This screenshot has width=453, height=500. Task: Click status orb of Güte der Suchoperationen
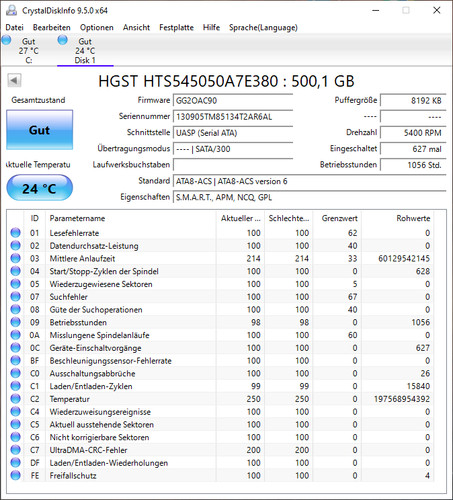pos(15,309)
